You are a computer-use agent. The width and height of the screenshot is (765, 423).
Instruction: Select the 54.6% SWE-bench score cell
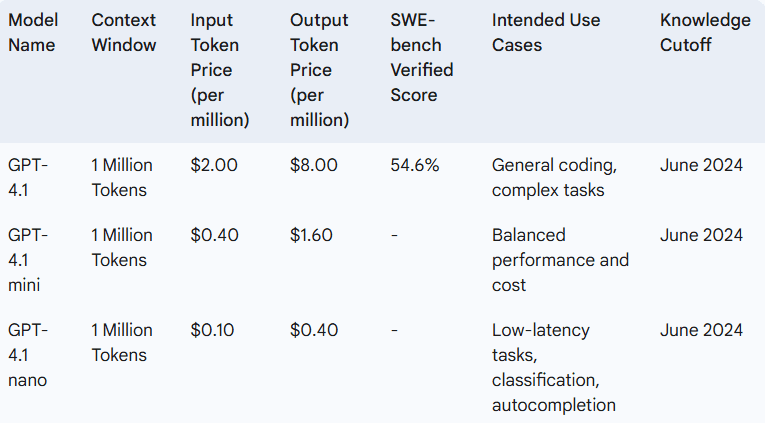tap(415, 166)
